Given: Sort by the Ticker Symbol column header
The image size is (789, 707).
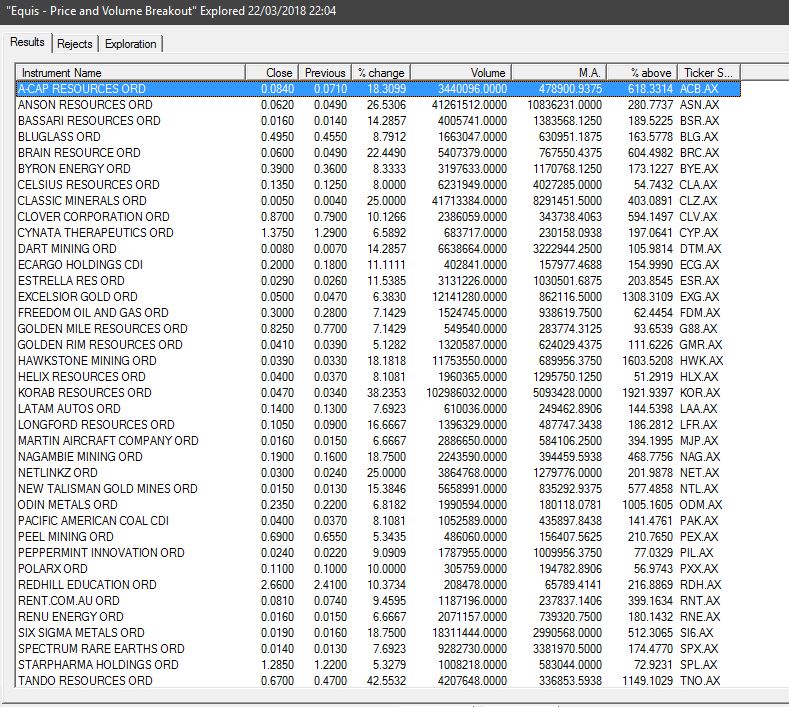Looking at the screenshot, I should coord(709,72).
